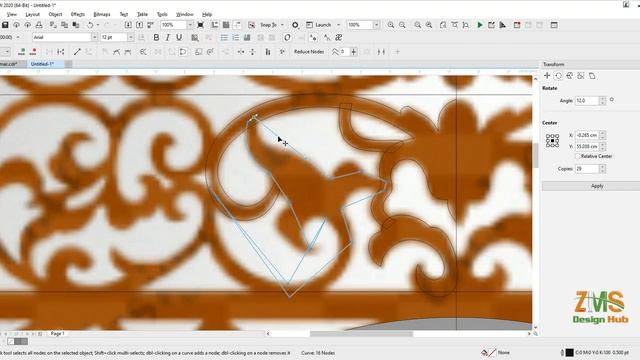The height and width of the screenshot is (360, 640).
Task: Click the curve smoothness slider plus button
Action: pos(354,52)
